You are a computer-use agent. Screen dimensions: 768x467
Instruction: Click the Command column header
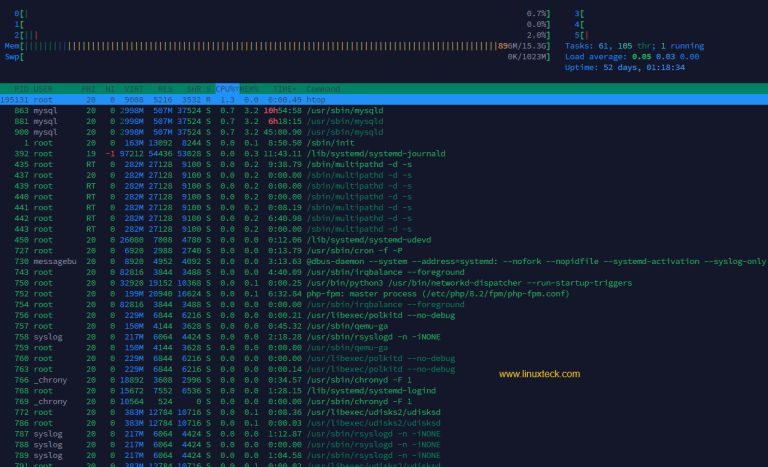[x=323, y=89]
